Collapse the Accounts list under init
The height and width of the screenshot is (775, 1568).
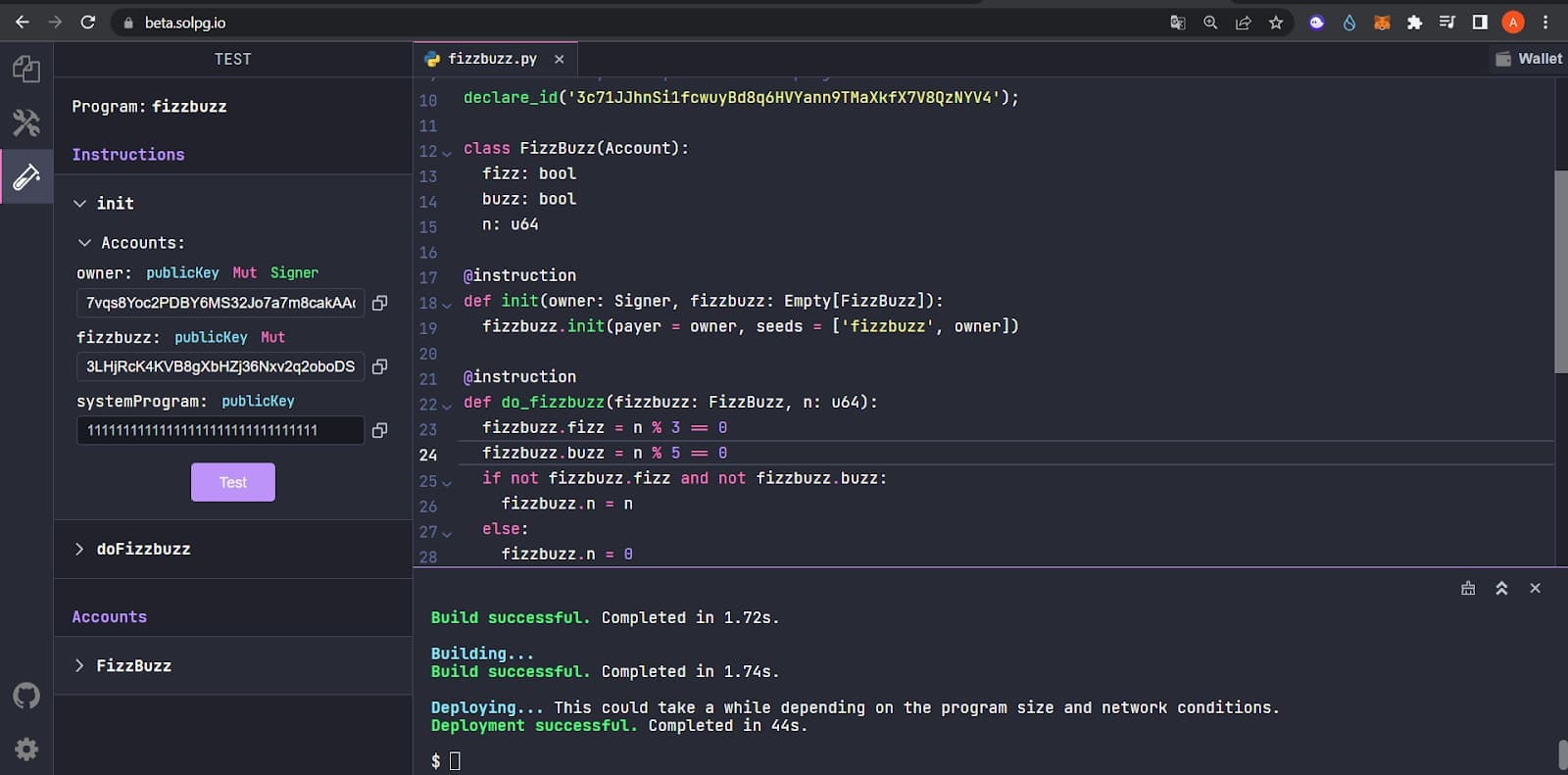click(84, 243)
